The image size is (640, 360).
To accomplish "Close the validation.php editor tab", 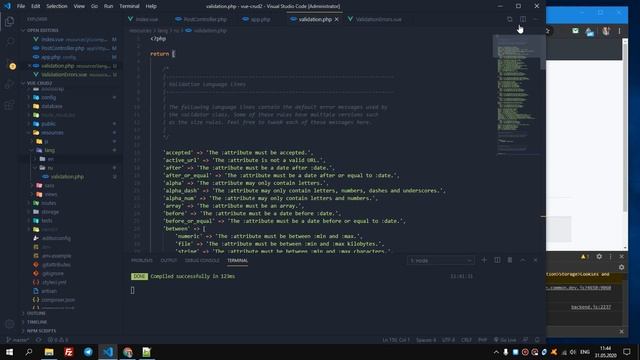I will tap(337, 19).
